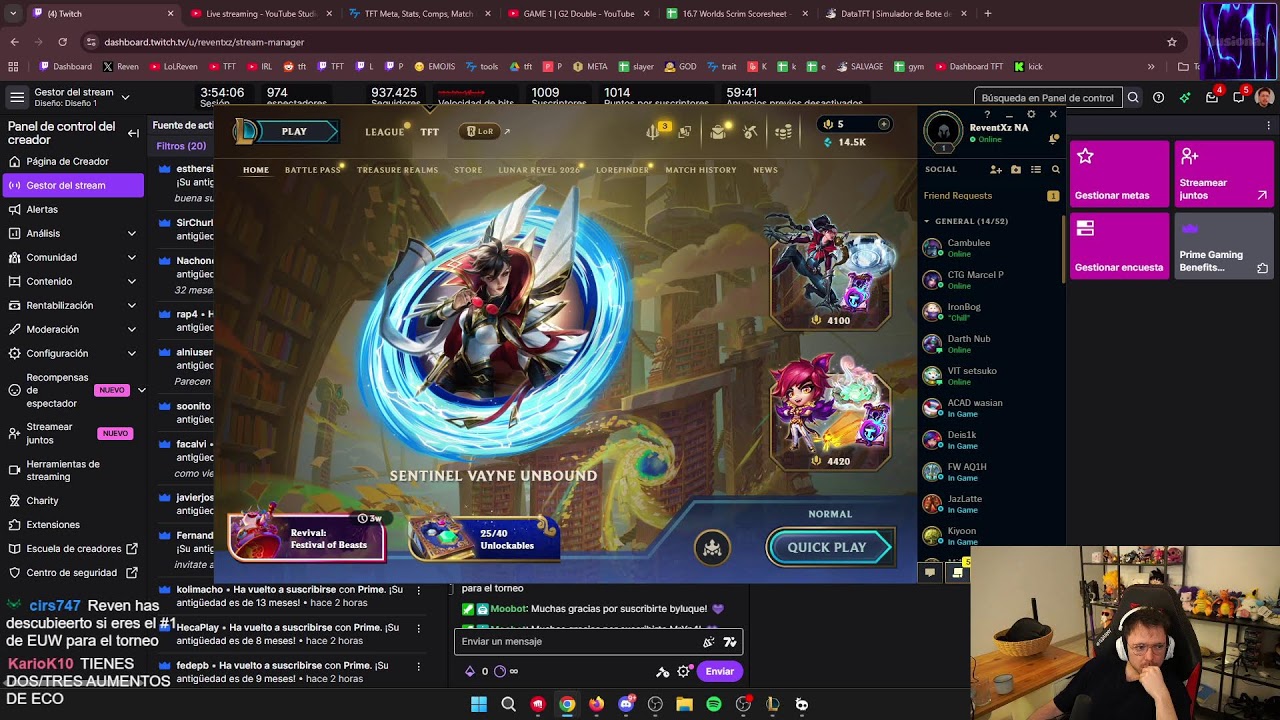Open the Revival: Festival of Beasts banner
1280x720 pixels.
[306, 539]
